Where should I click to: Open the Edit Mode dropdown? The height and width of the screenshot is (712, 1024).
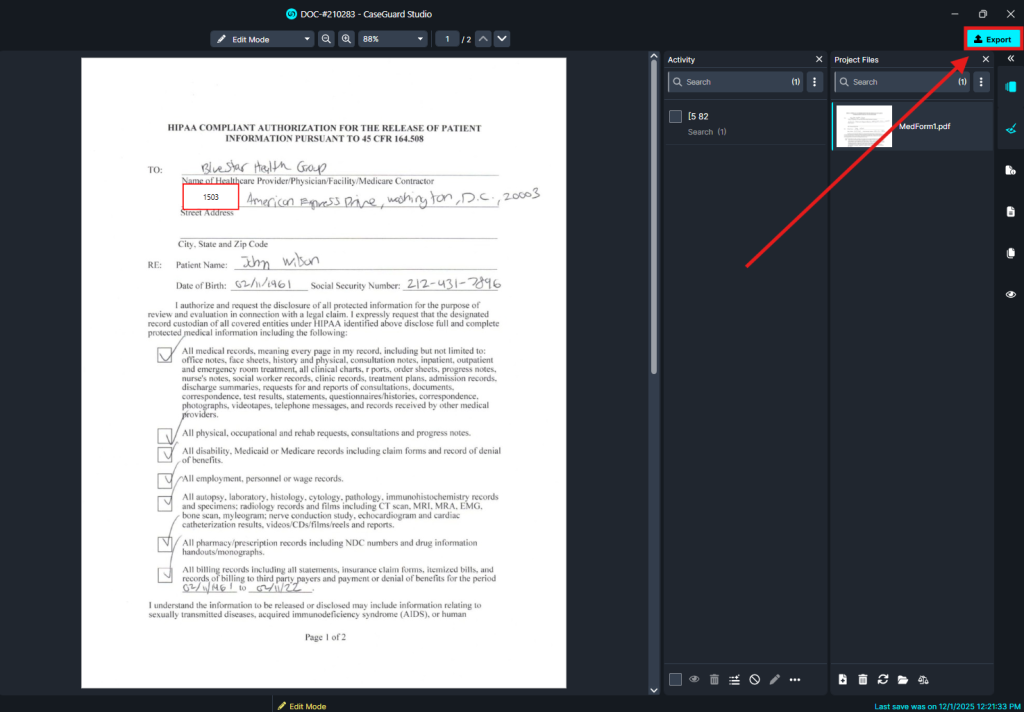[x=262, y=39]
